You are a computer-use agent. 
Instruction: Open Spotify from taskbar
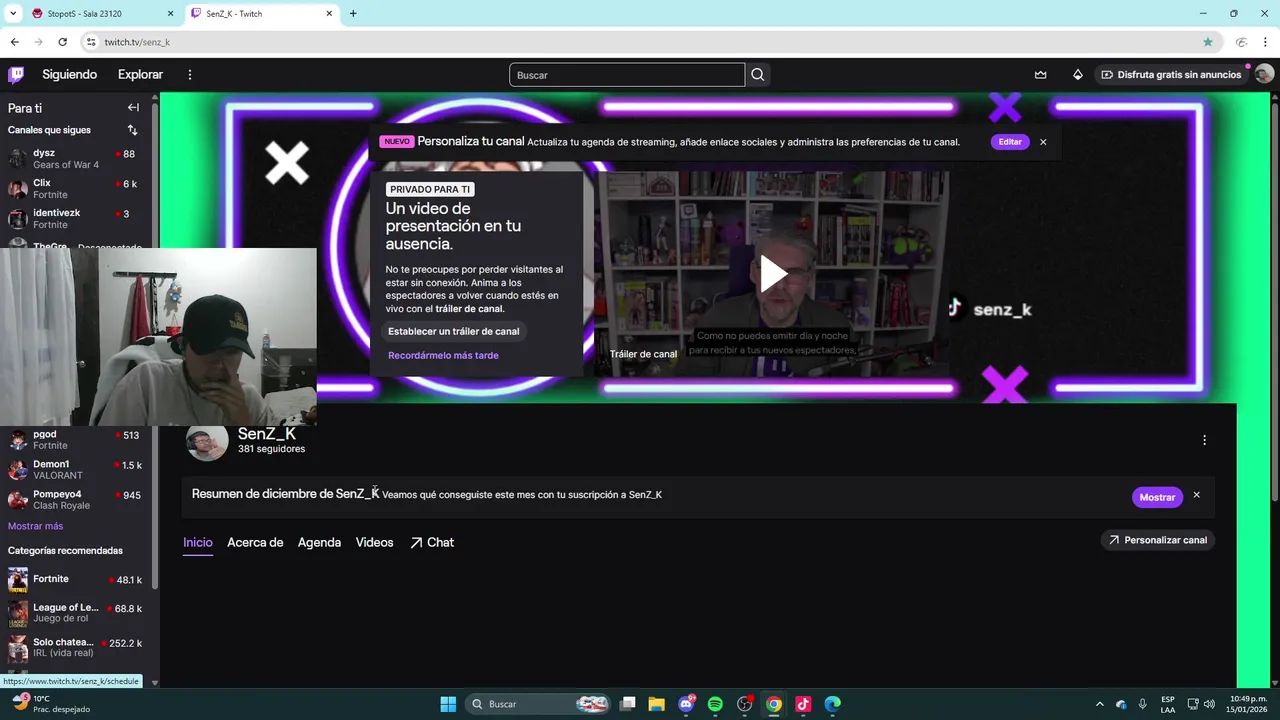[715, 704]
